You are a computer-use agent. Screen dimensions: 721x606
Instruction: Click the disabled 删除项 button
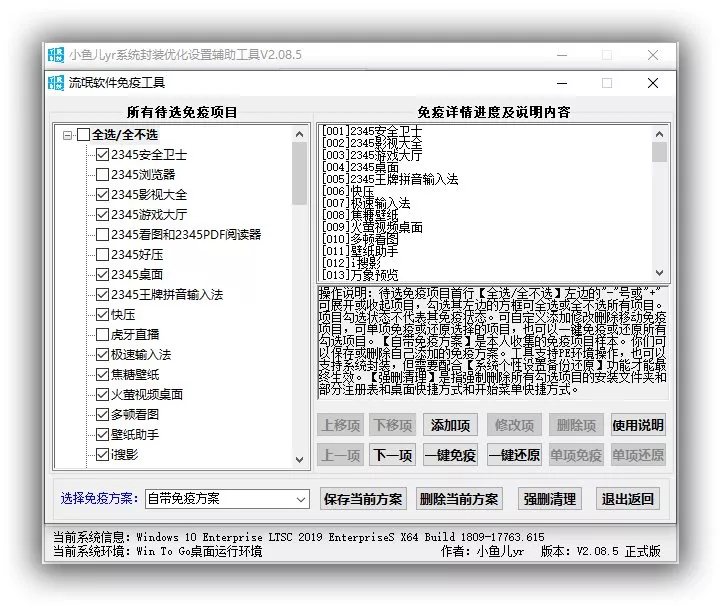click(576, 425)
